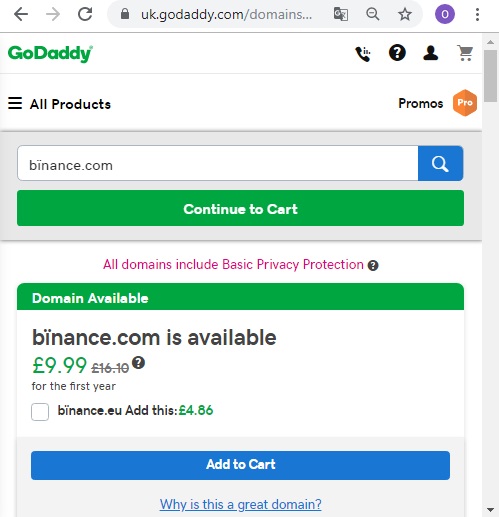499x517 pixels.
Task: Click the domain search input field
Action: pos(218,163)
